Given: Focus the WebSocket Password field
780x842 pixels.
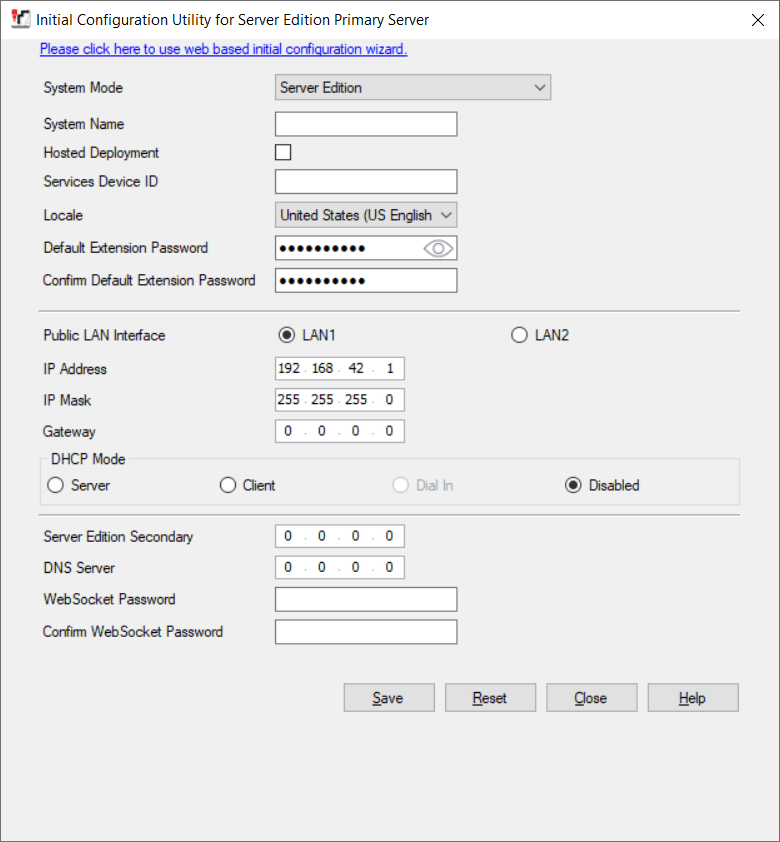Looking at the screenshot, I should 366,599.
